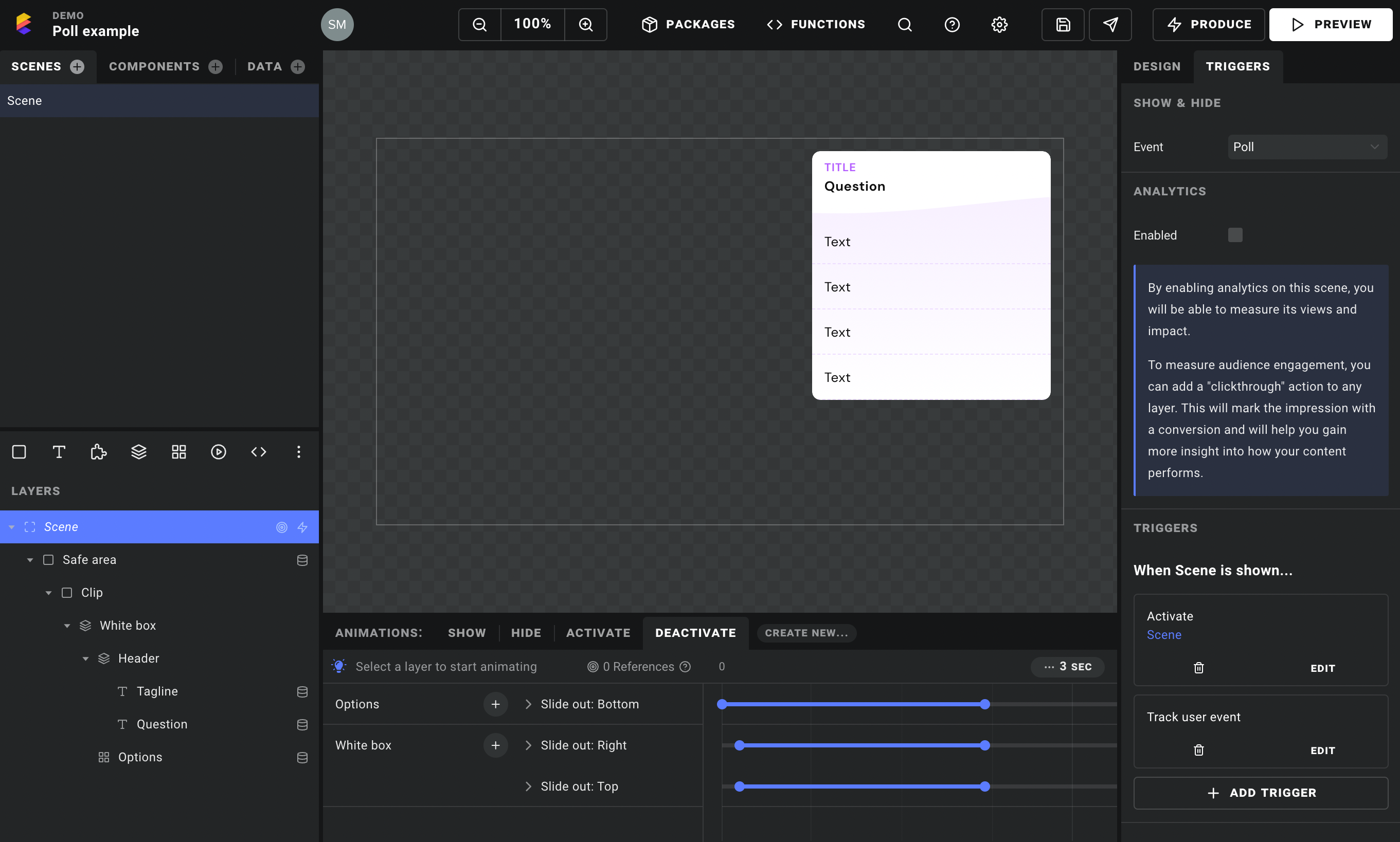Expand Slide out: Bottom animation

click(x=528, y=704)
